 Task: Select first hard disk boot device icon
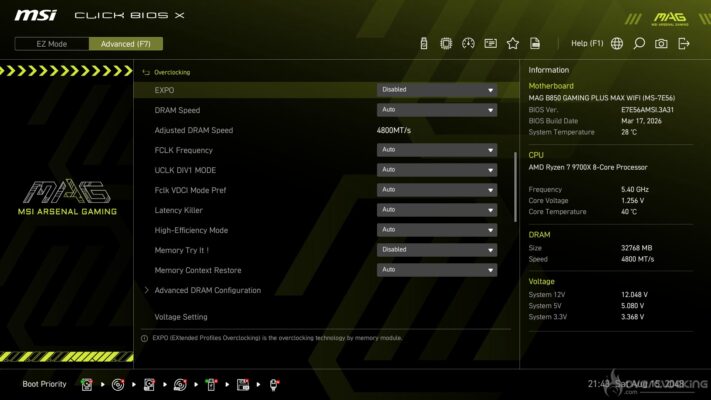pyautogui.click(x=87, y=385)
